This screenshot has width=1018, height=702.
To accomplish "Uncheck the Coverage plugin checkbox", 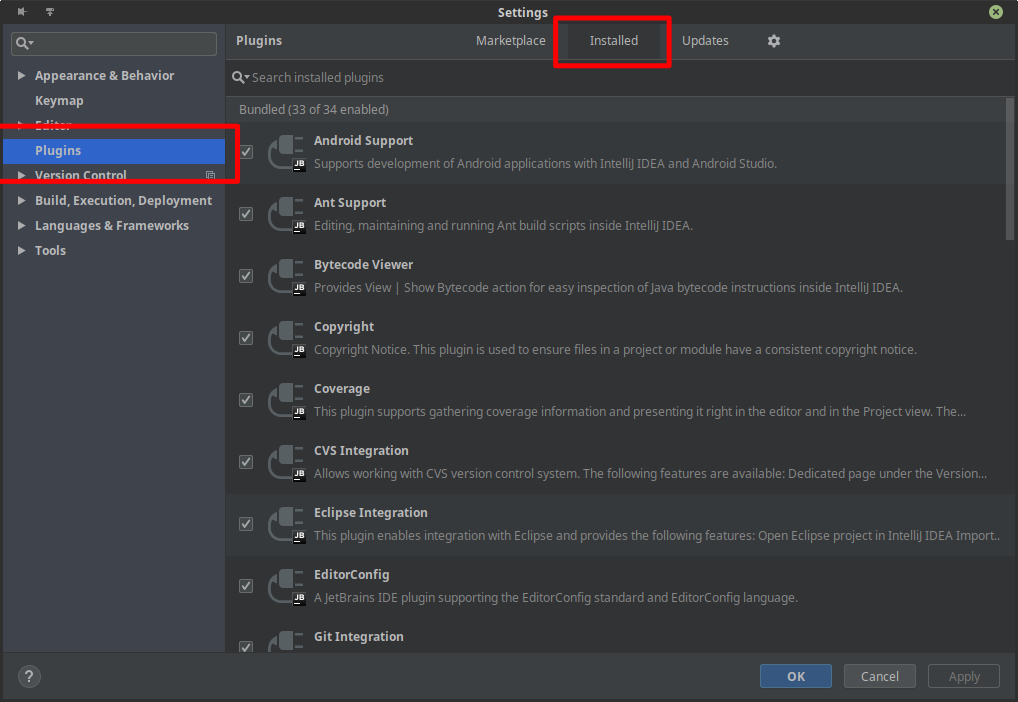I will [246, 400].
